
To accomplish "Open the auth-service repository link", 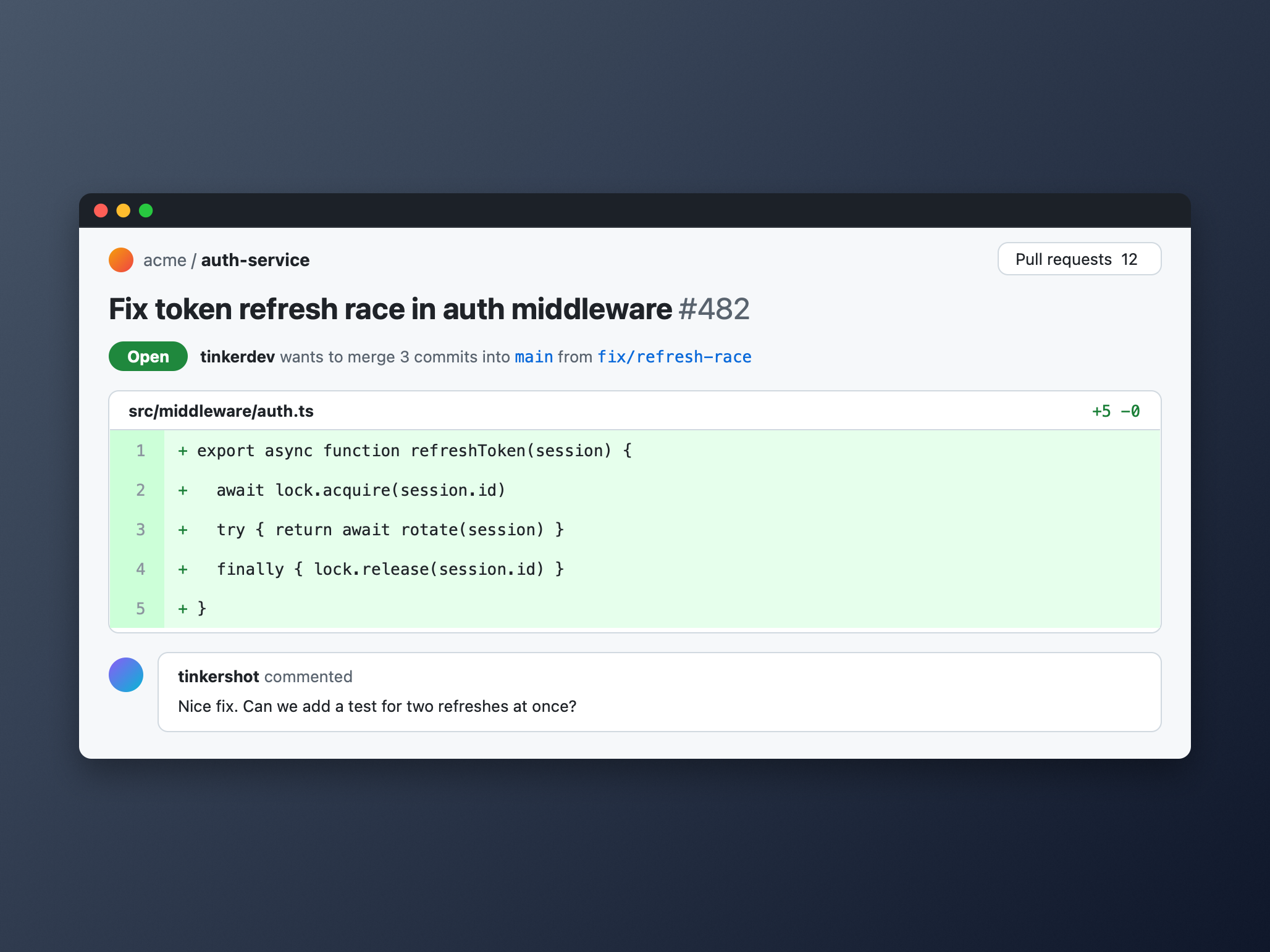I will (255, 260).
